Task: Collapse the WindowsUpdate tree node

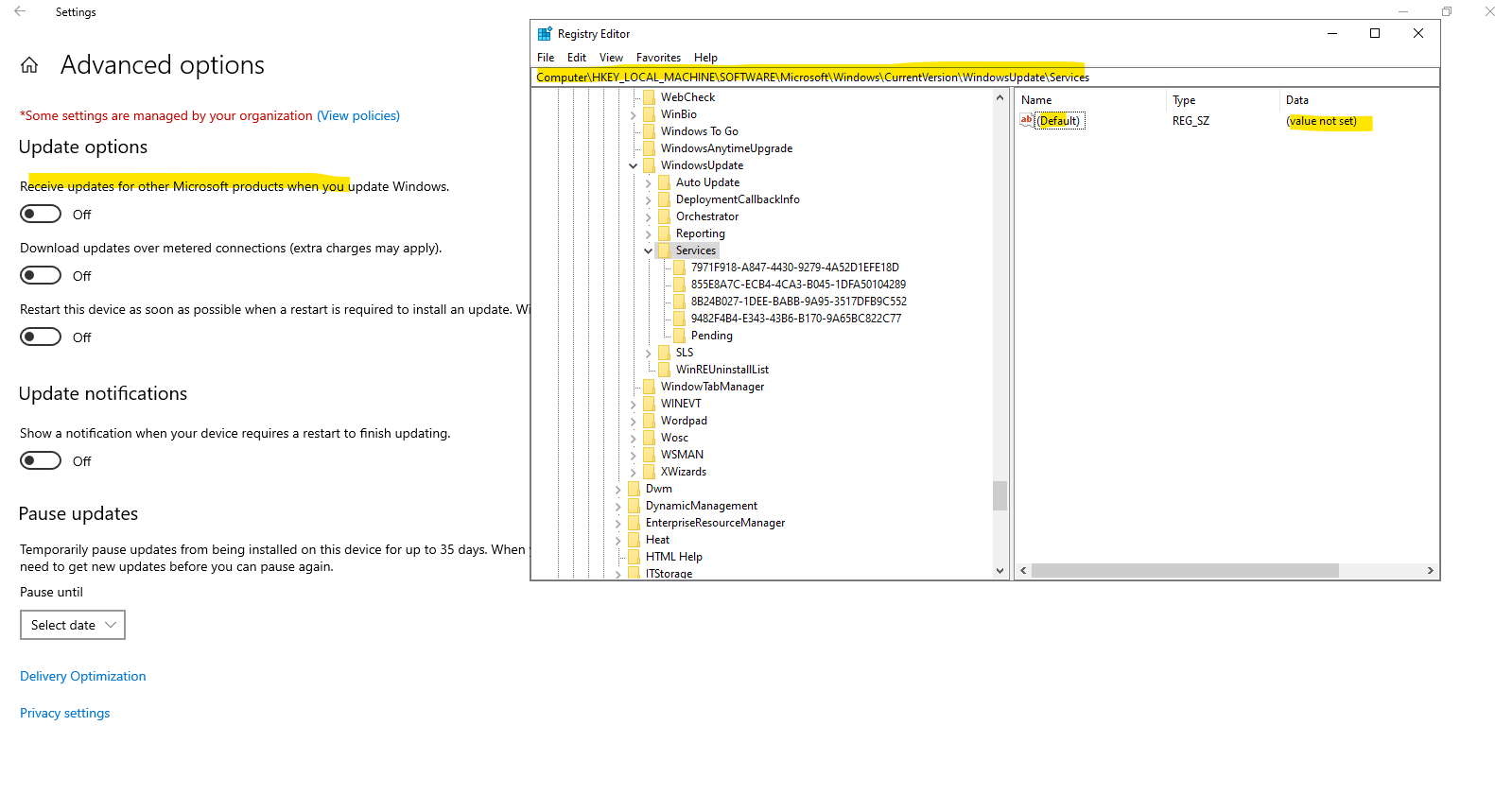Action: (634, 165)
